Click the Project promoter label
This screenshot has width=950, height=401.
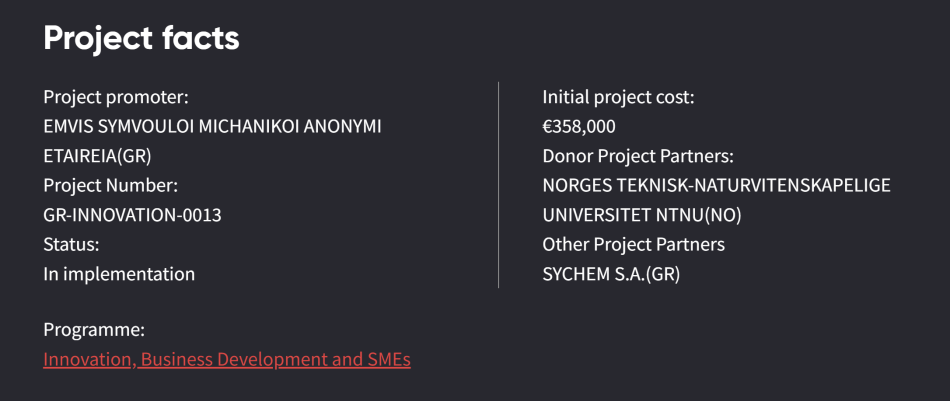116,97
